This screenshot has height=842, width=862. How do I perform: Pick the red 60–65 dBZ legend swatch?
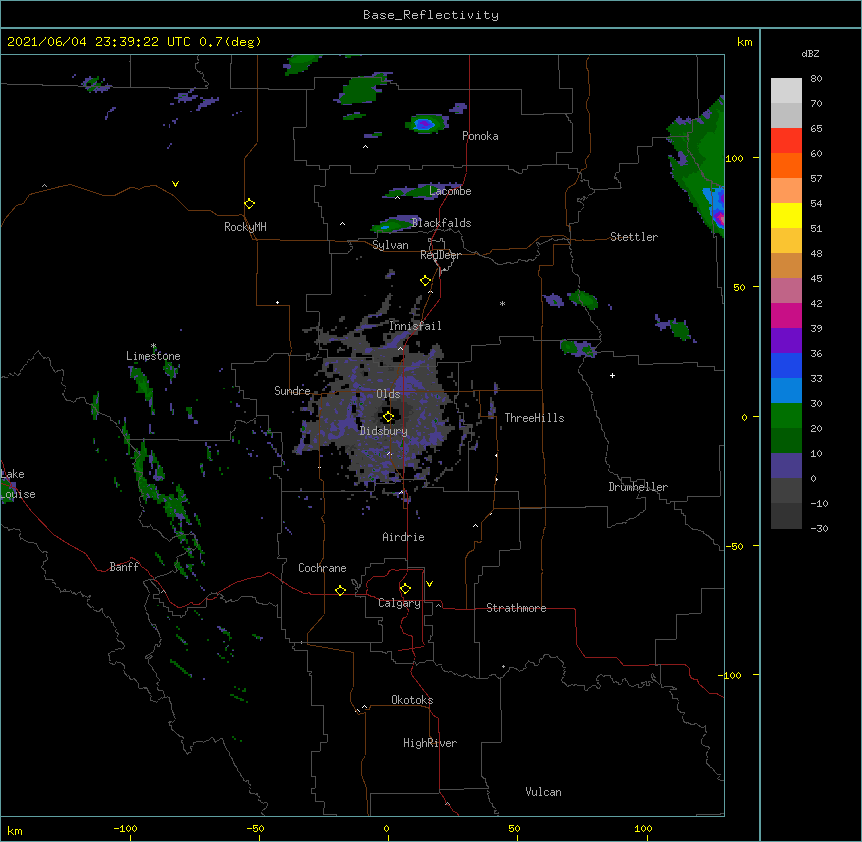pyautogui.click(x=786, y=141)
